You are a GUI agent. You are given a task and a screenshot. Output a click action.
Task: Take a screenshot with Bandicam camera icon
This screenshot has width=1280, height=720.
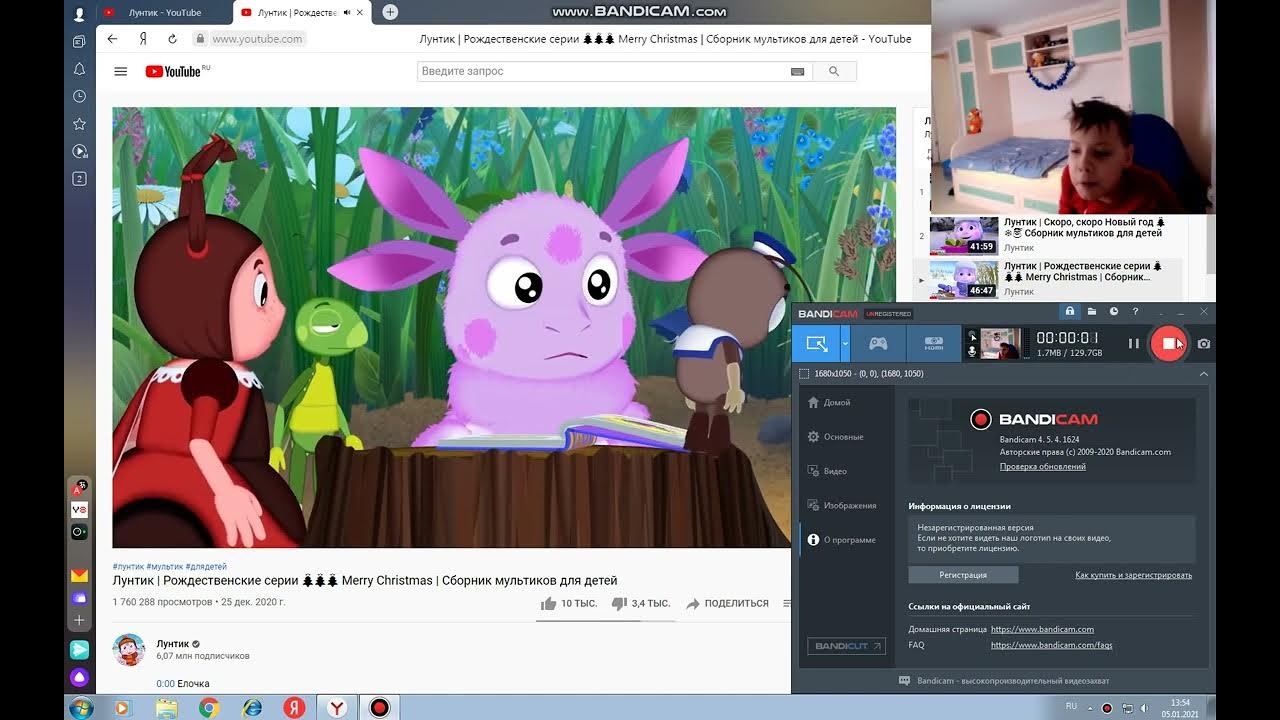1203,343
